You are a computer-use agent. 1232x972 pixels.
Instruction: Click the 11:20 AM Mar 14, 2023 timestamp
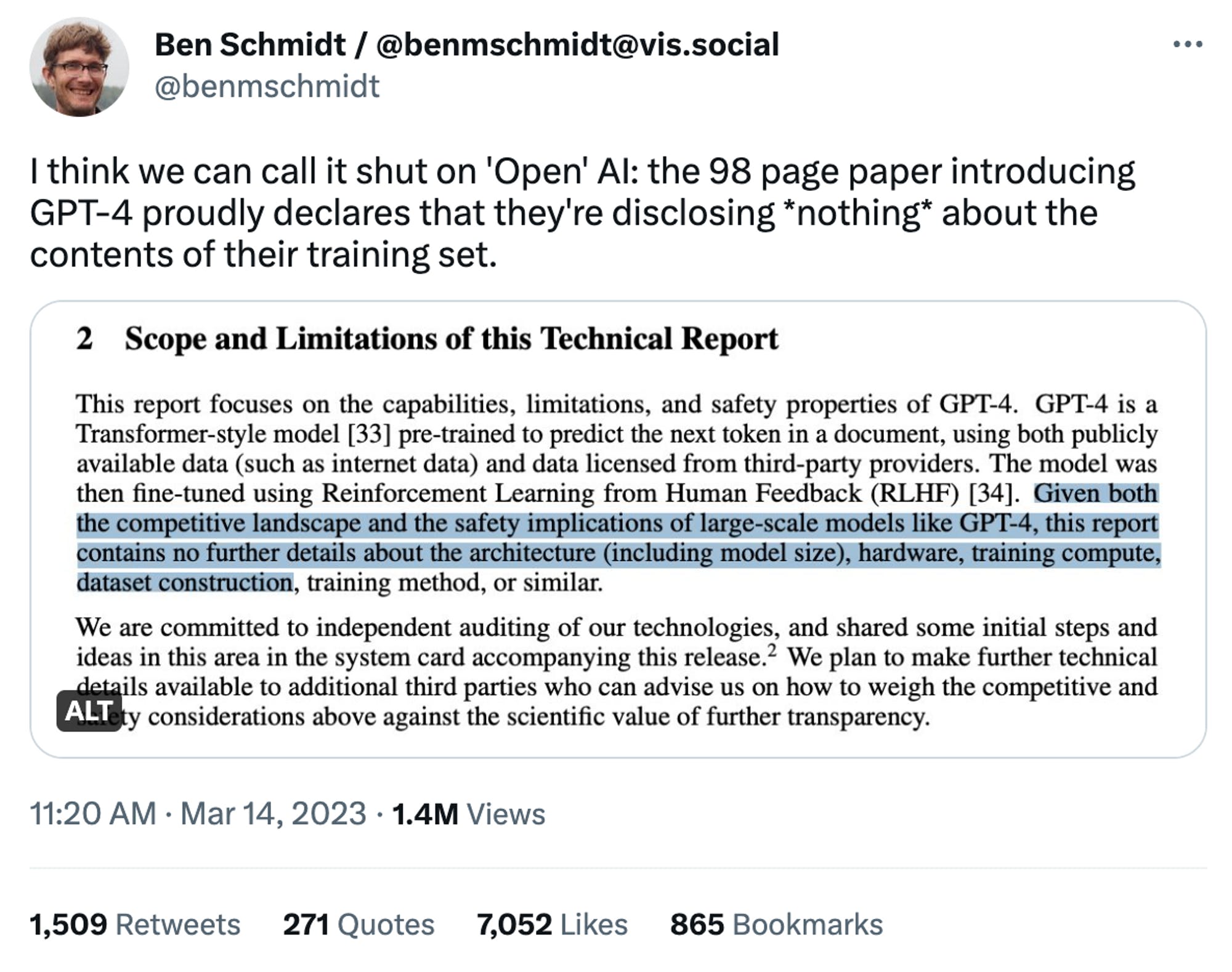198,813
